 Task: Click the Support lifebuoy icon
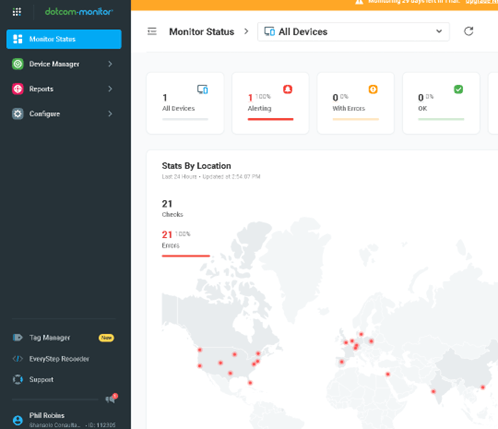point(18,380)
